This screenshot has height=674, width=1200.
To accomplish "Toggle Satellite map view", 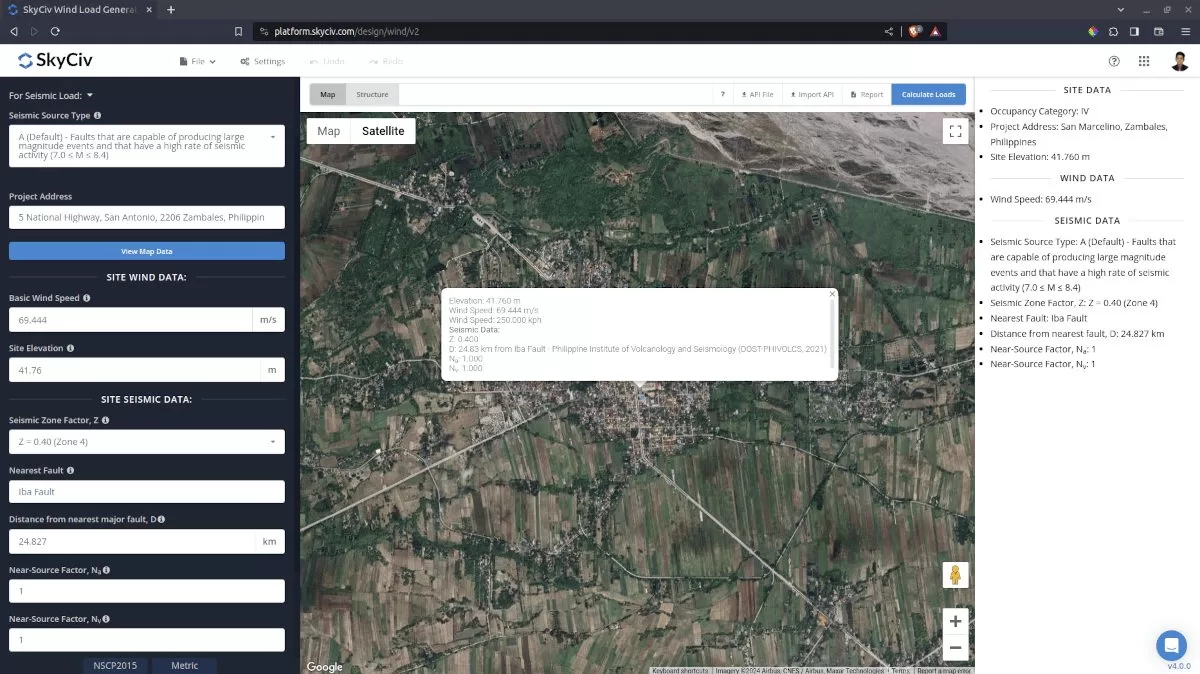I will point(385,130).
